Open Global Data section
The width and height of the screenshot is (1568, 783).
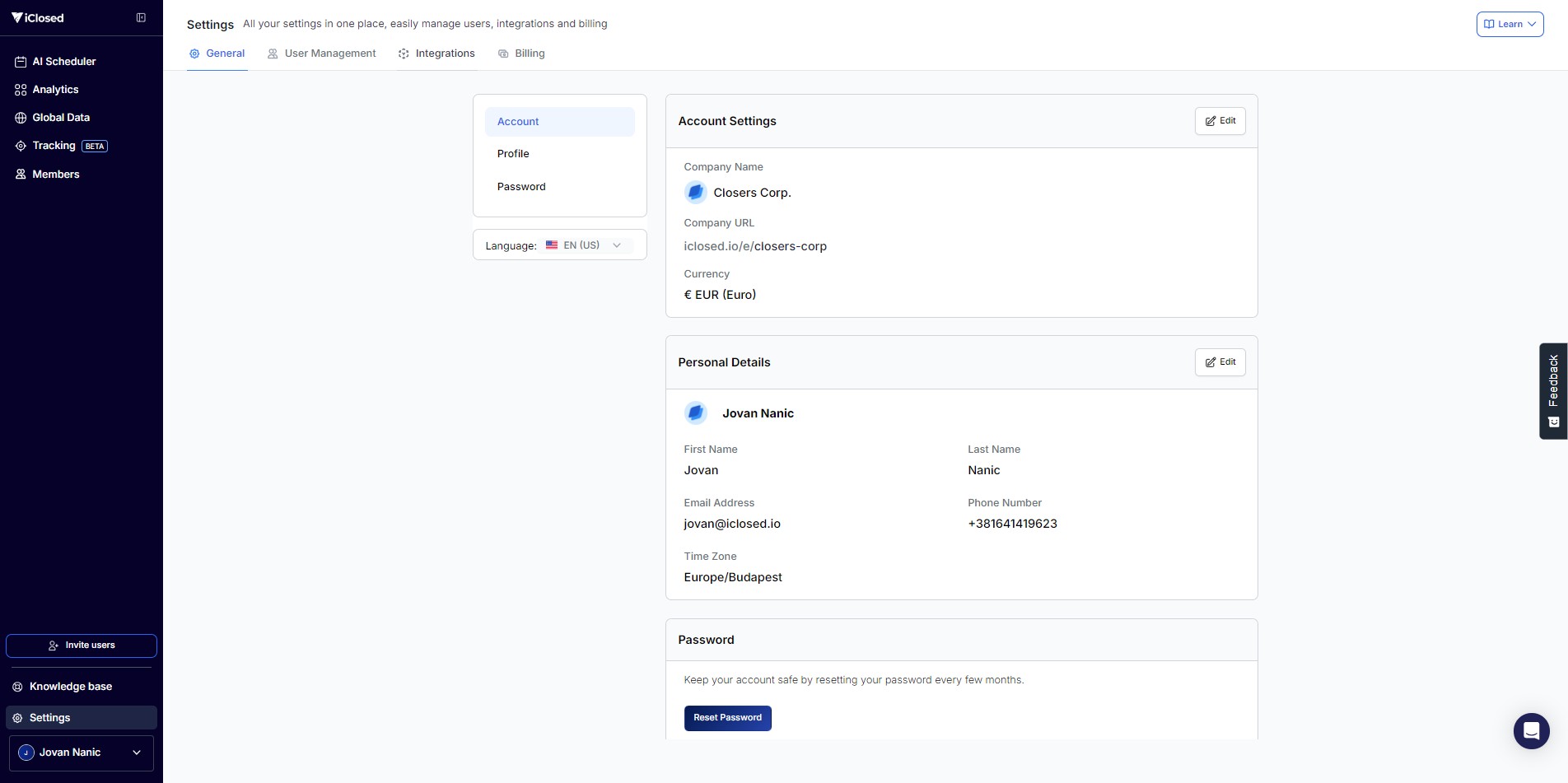click(60, 118)
